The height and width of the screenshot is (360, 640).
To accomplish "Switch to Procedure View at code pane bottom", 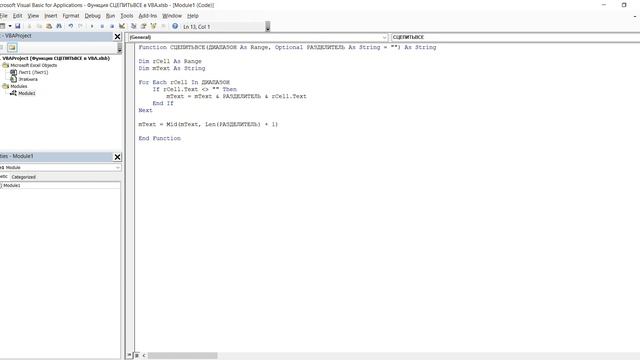I will 129,355.
